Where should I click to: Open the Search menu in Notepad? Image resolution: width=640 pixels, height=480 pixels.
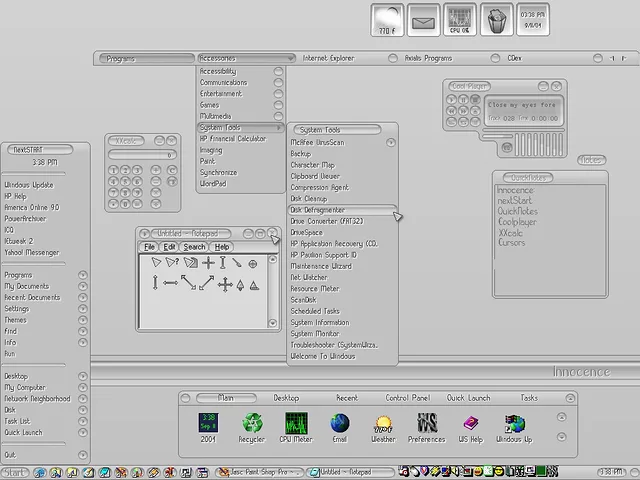tap(194, 247)
